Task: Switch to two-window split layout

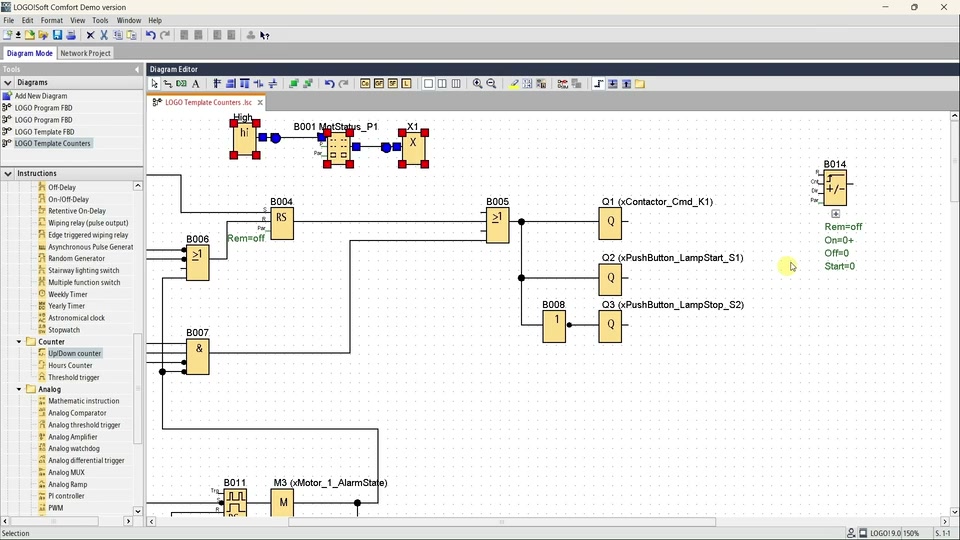Action: coord(442,84)
